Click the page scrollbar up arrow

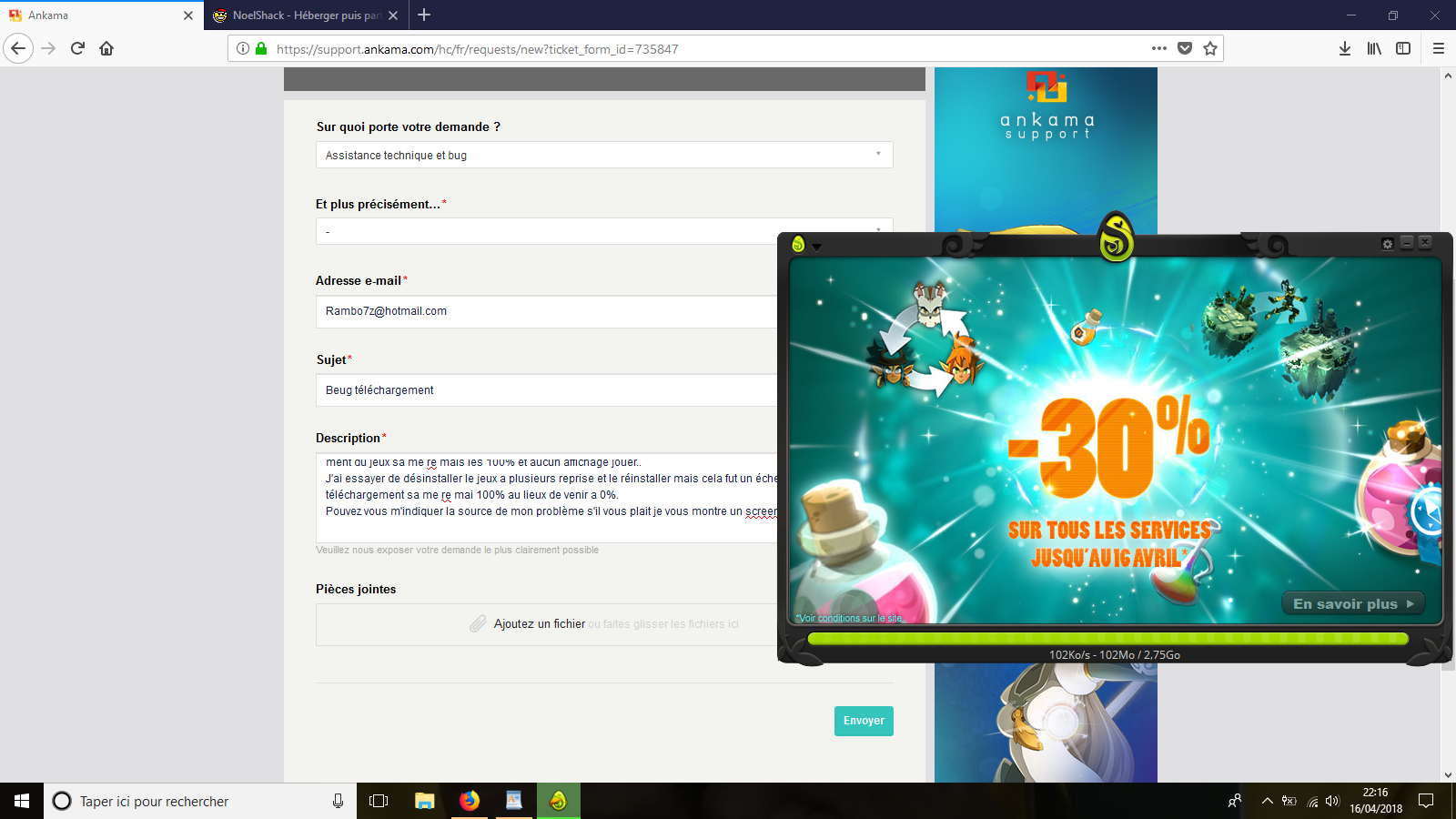1448,76
